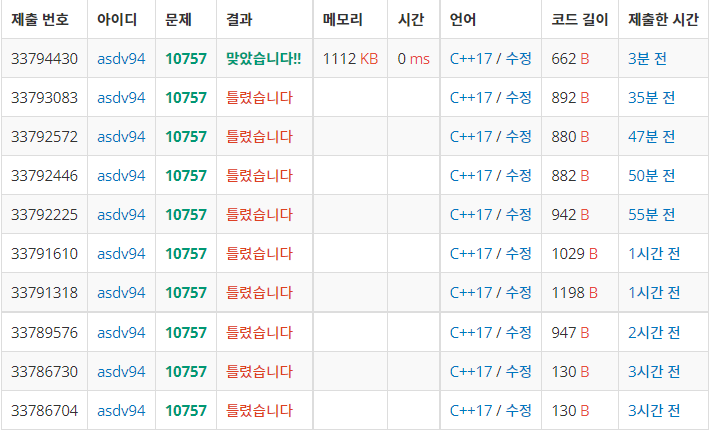The image size is (718, 432).
Task: Click the 제출한 시간 column header
Action: [663, 19]
